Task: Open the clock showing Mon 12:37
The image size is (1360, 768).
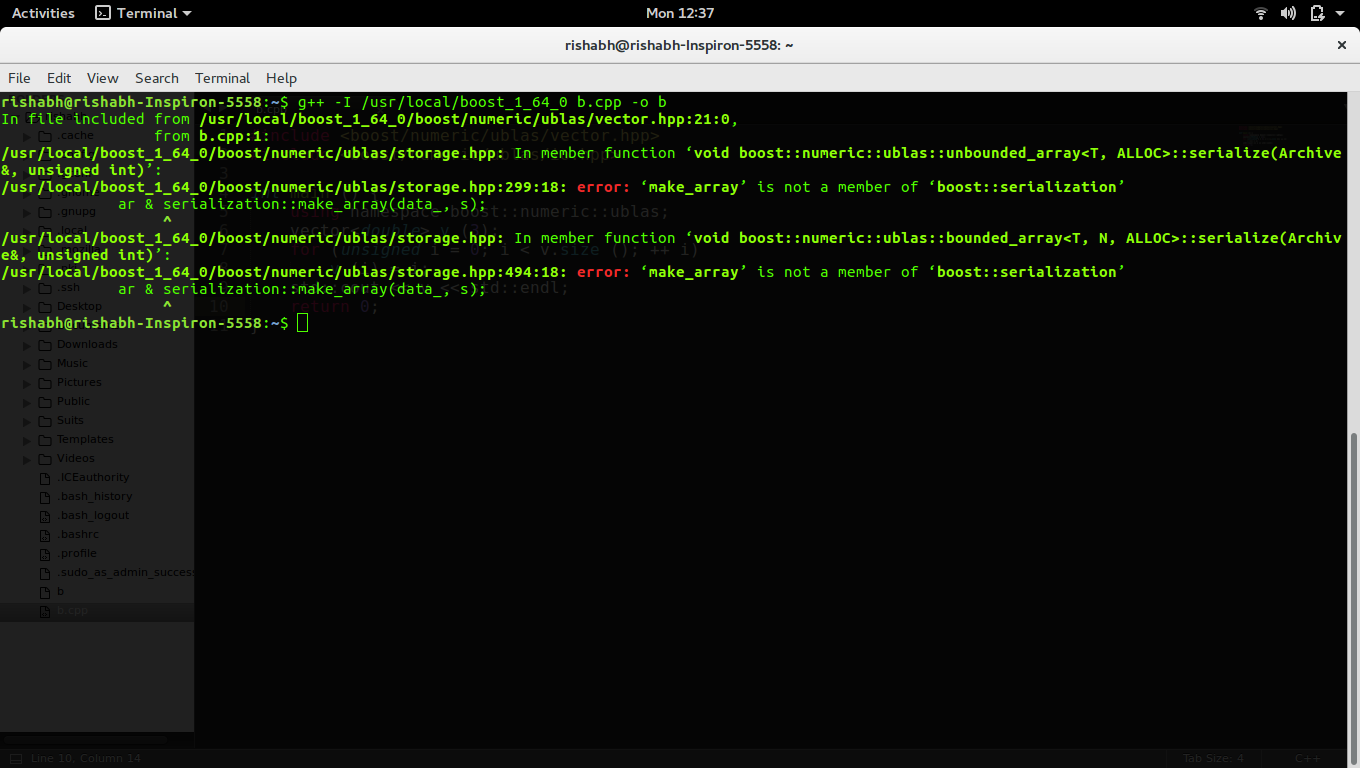Action: tap(680, 13)
